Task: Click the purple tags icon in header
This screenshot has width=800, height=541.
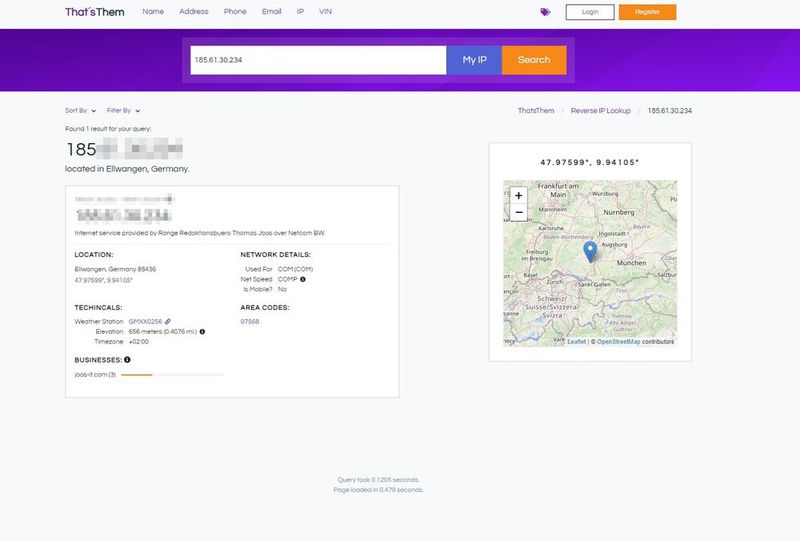Action: point(545,12)
